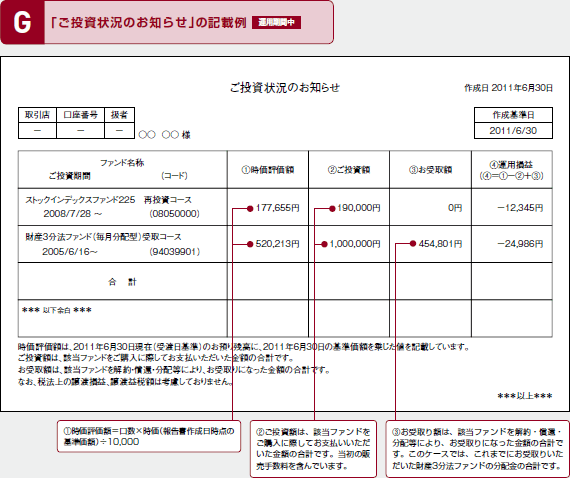Click the red marker beside 454,801円
The height and width of the screenshot is (478, 570).
pyautogui.click(x=413, y=244)
